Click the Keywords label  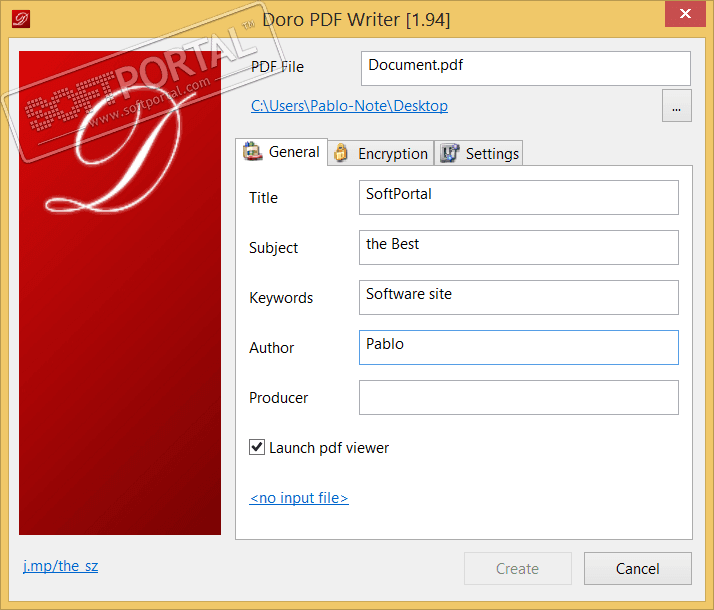[x=281, y=297]
